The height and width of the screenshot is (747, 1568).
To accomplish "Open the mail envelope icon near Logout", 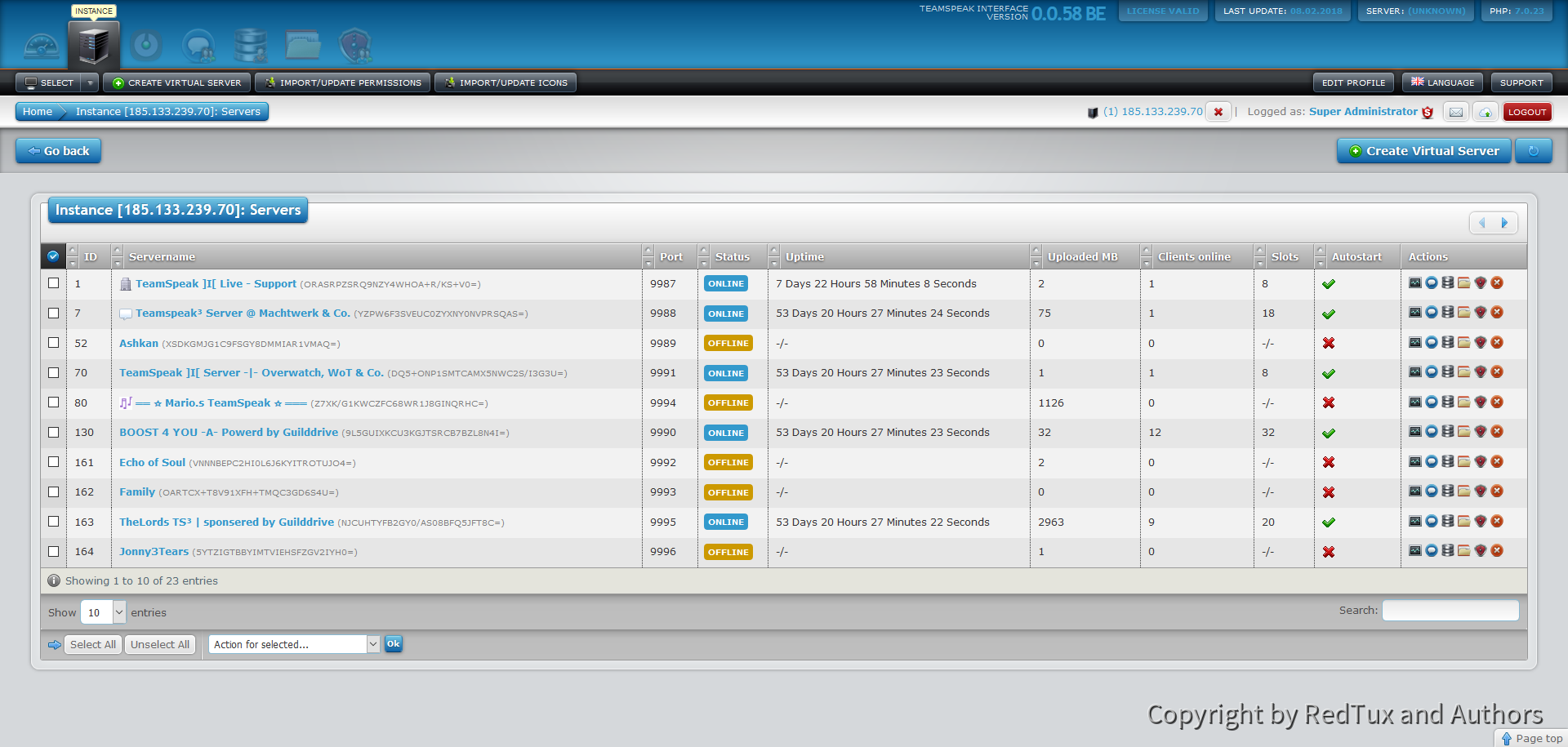I will pos(1456,112).
